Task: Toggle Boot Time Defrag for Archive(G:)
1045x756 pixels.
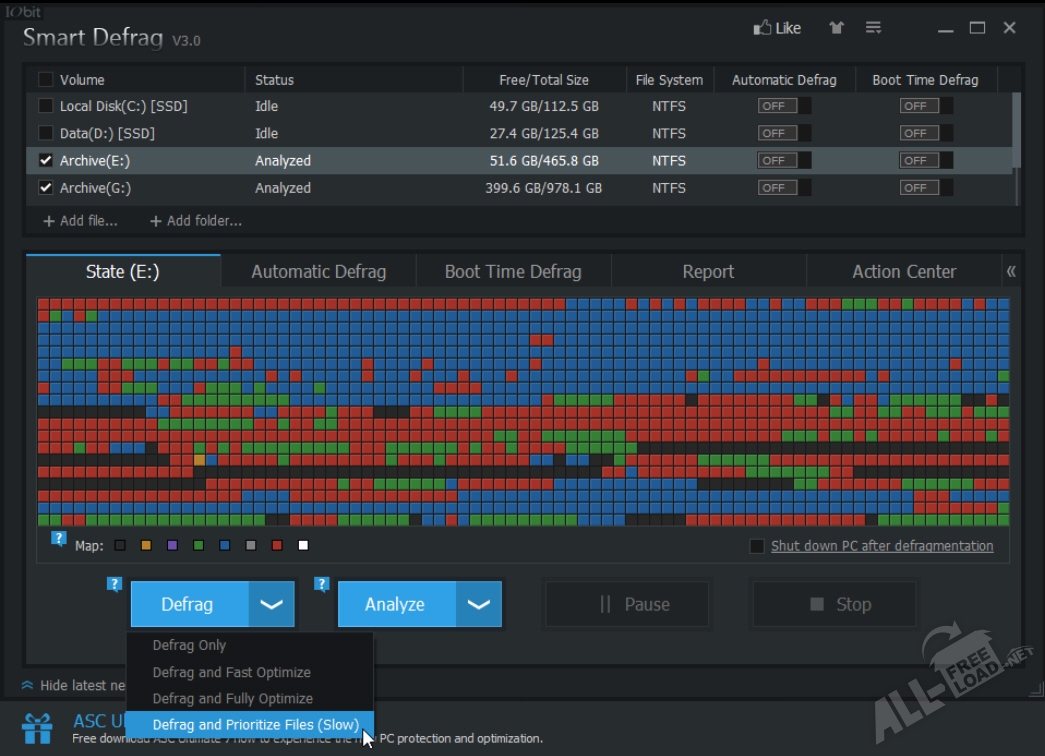Action: pyautogui.click(x=925, y=188)
